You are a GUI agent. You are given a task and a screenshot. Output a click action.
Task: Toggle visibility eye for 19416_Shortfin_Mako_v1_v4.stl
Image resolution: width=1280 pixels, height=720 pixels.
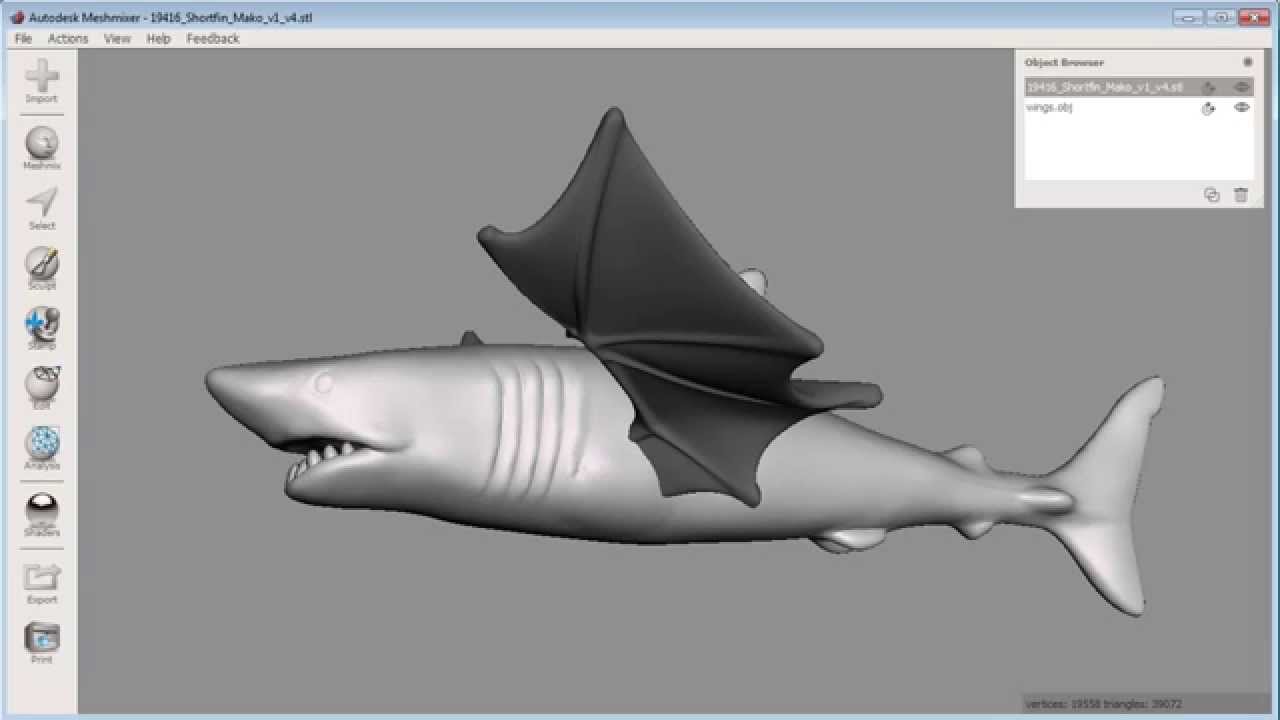pos(1241,87)
